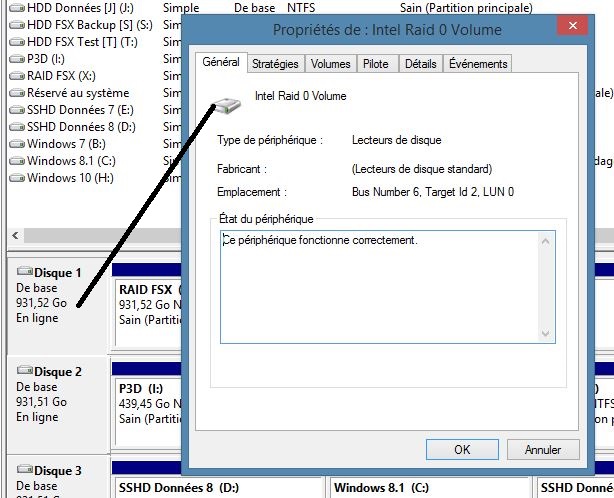614x498 pixels.
Task: Click the Disque 2 label
Action: (x=58, y=372)
